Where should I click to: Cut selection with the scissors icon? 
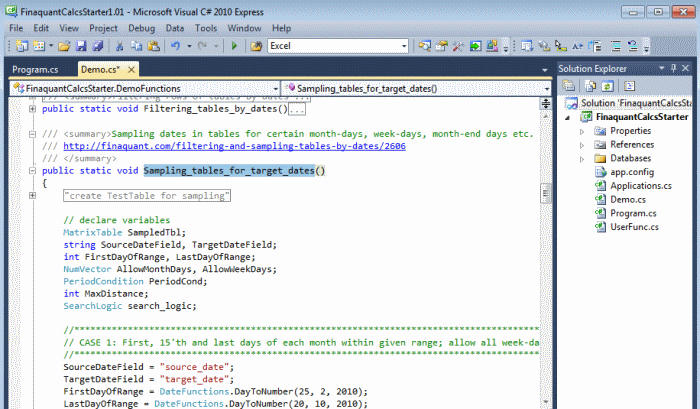(x=120, y=46)
